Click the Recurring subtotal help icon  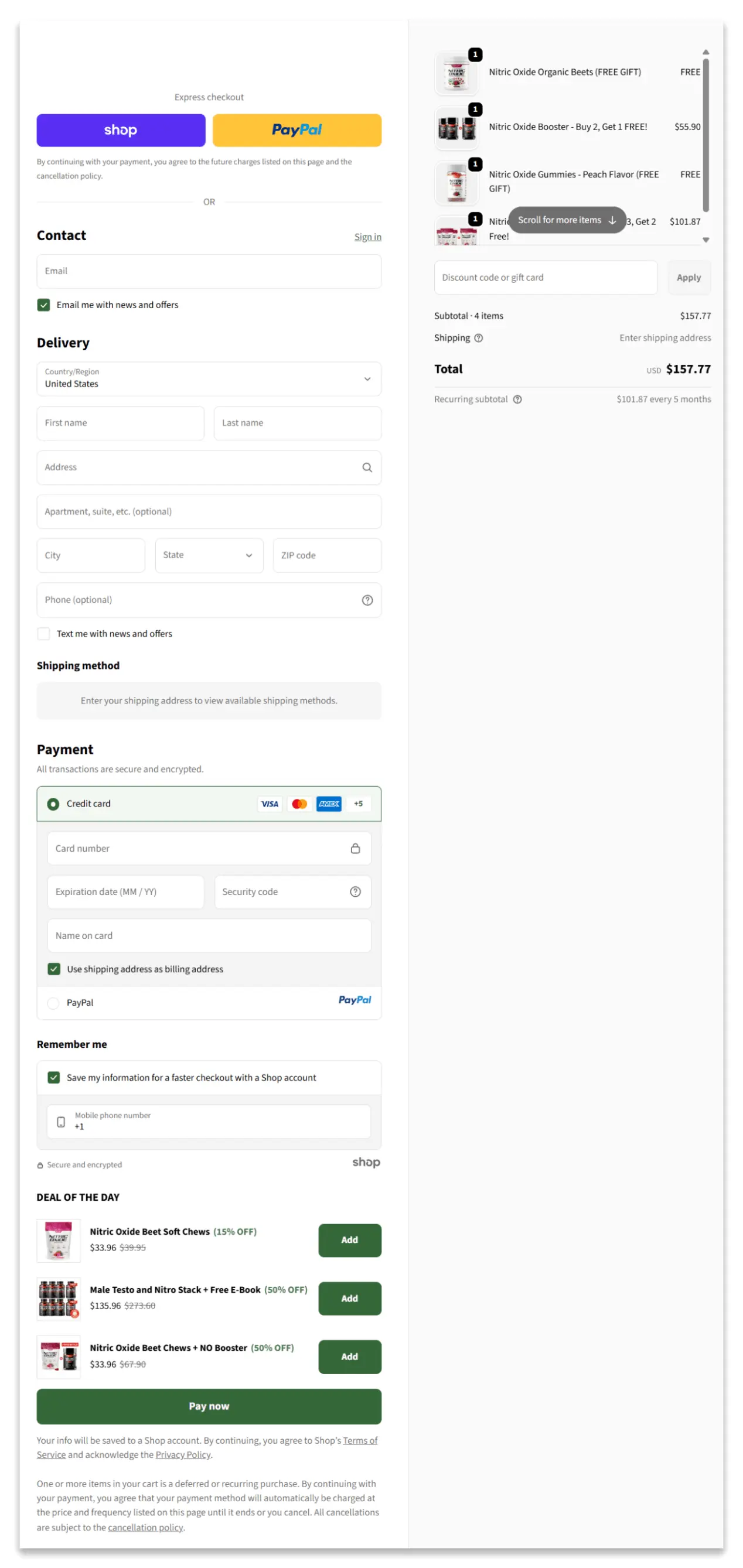[517, 400]
